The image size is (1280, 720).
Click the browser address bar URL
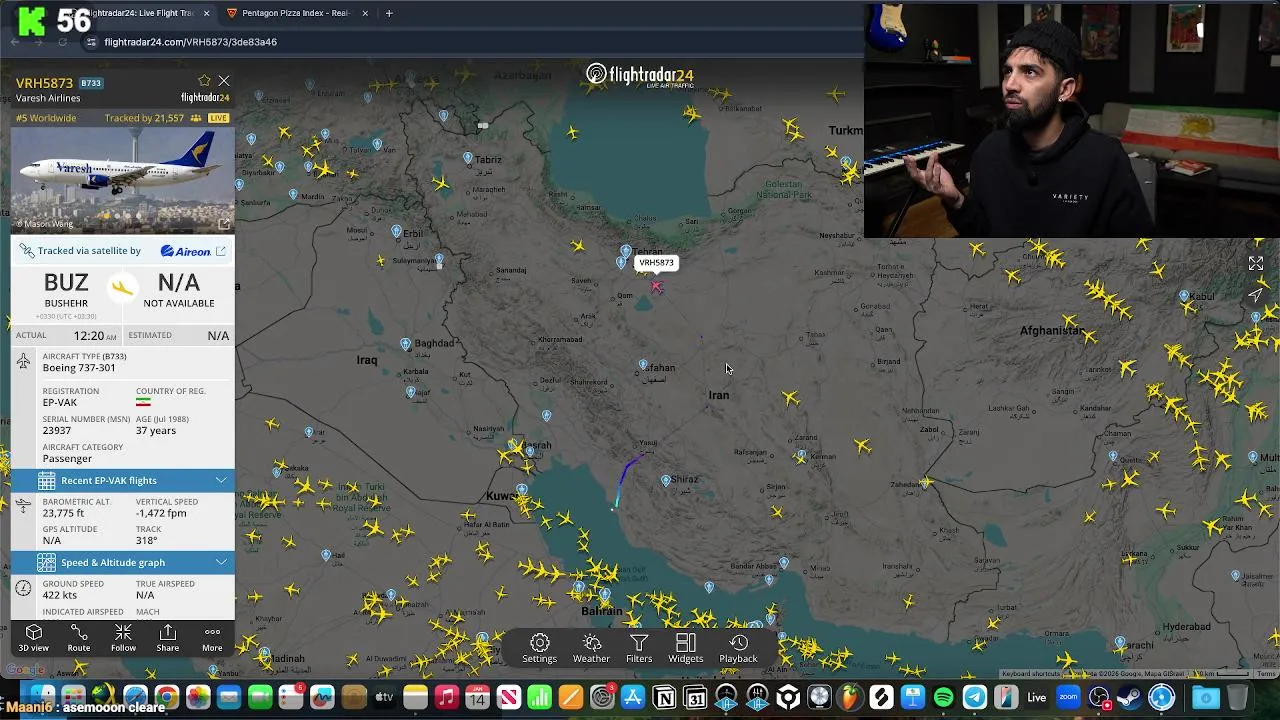point(190,42)
